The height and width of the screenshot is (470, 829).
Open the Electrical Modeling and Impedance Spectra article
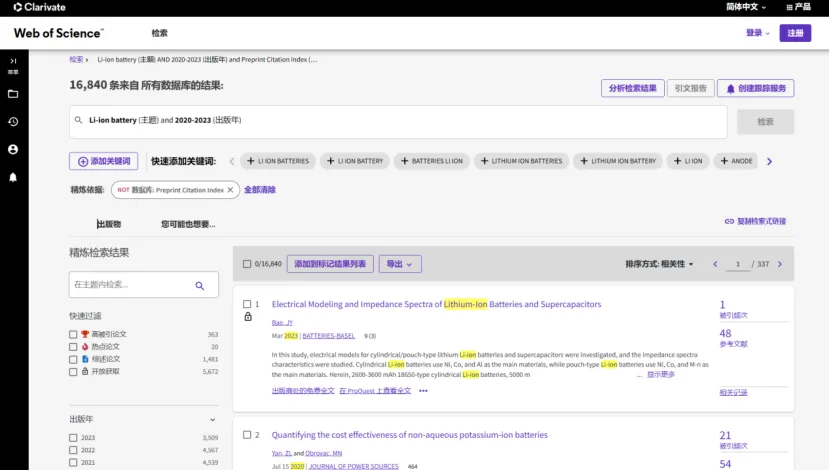[x=436, y=304]
